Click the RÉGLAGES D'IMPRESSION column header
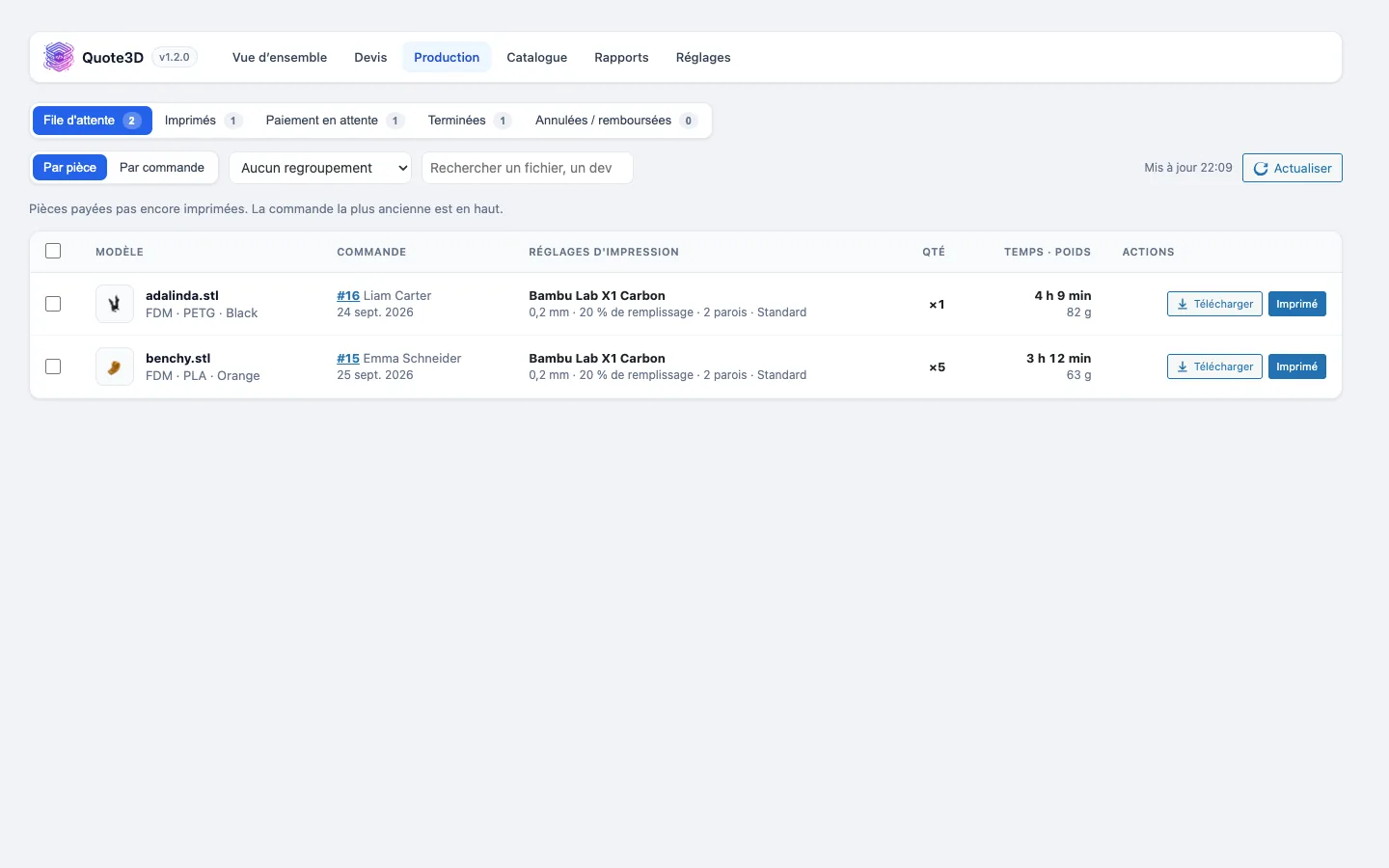This screenshot has width=1389, height=868. tap(604, 252)
